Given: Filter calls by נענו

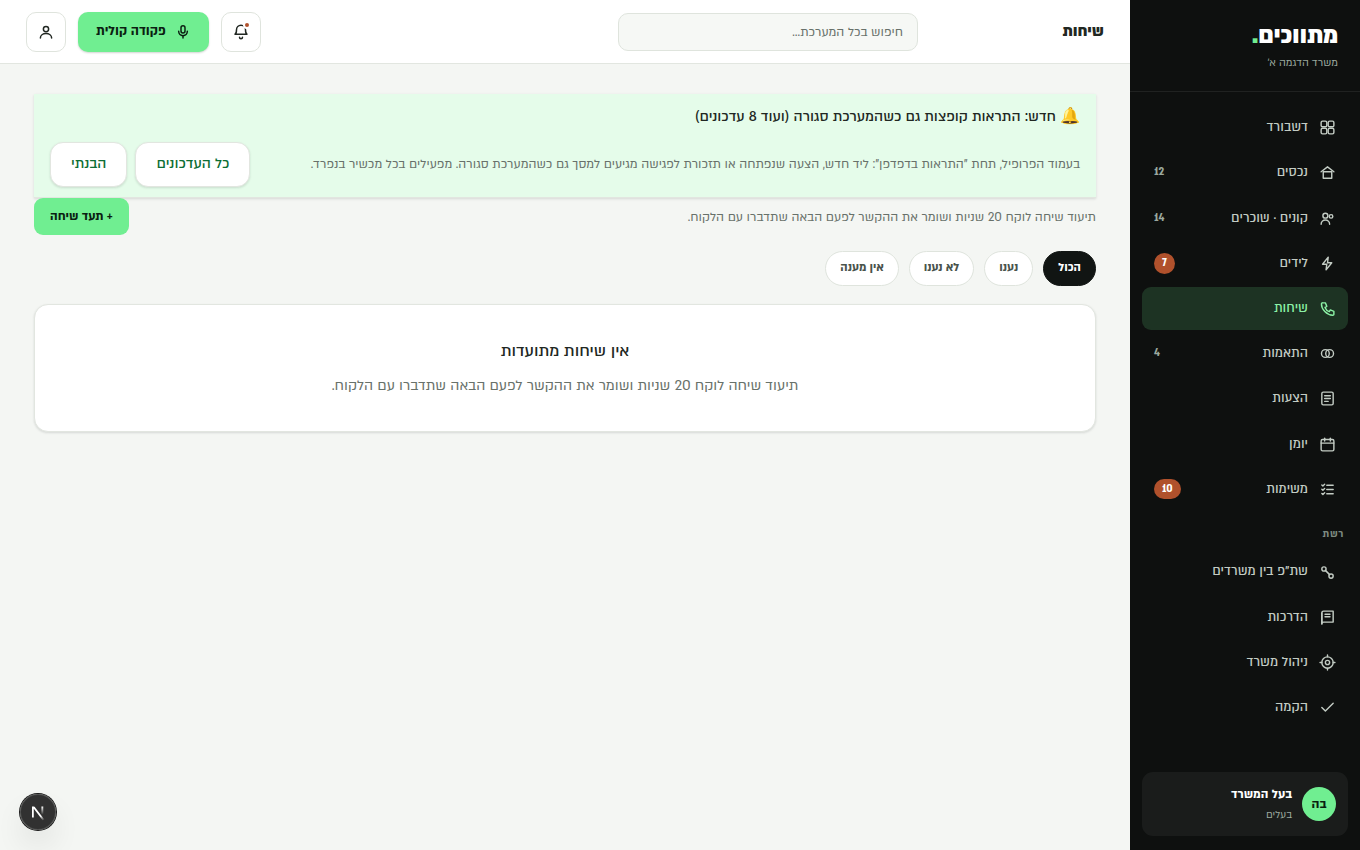Looking at the screenshot, I should click(1008, 268).
